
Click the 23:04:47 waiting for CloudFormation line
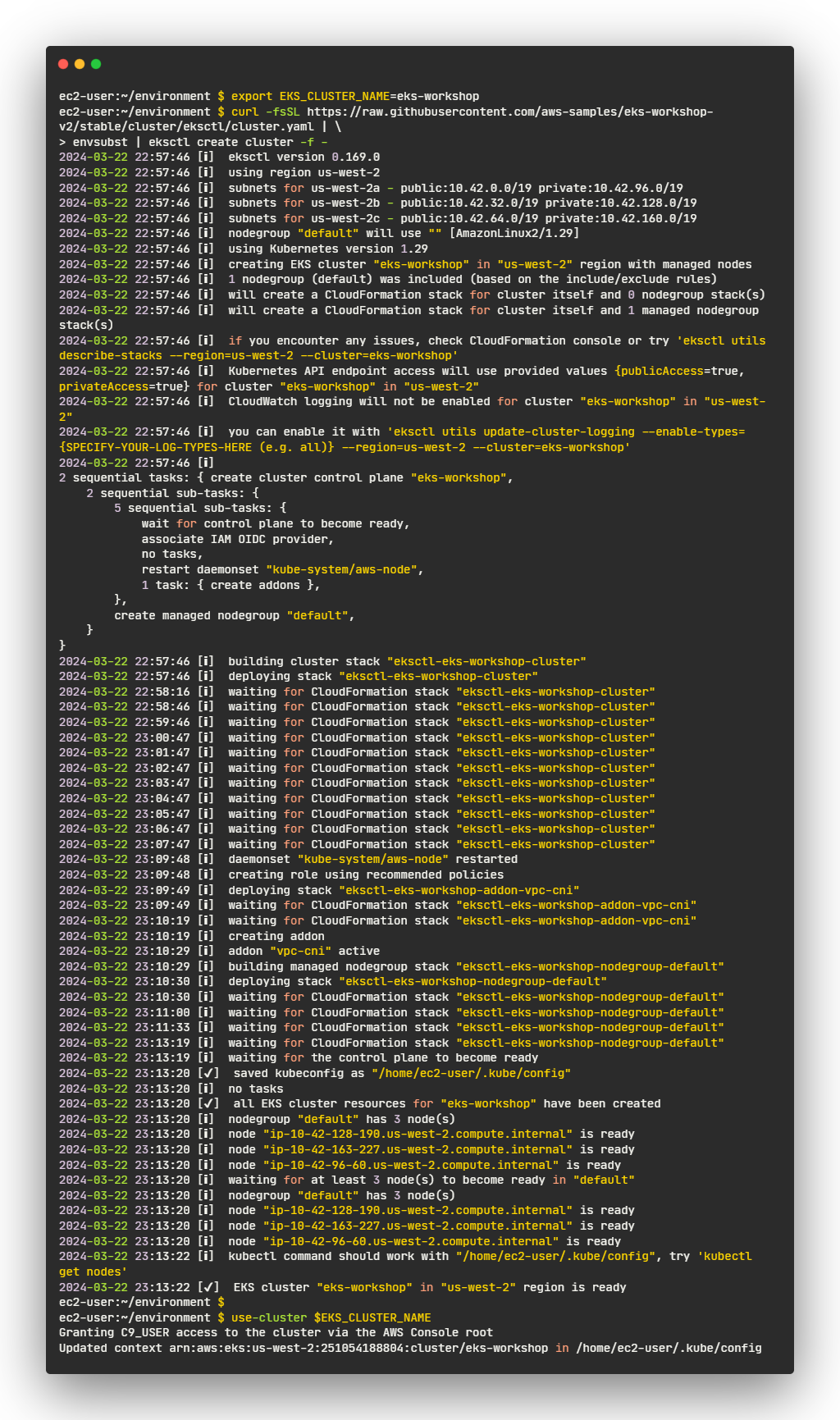(358, 798)
